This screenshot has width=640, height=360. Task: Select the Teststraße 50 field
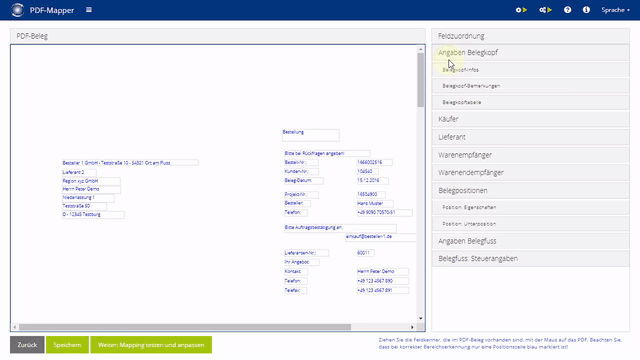[x=84, y=207]
